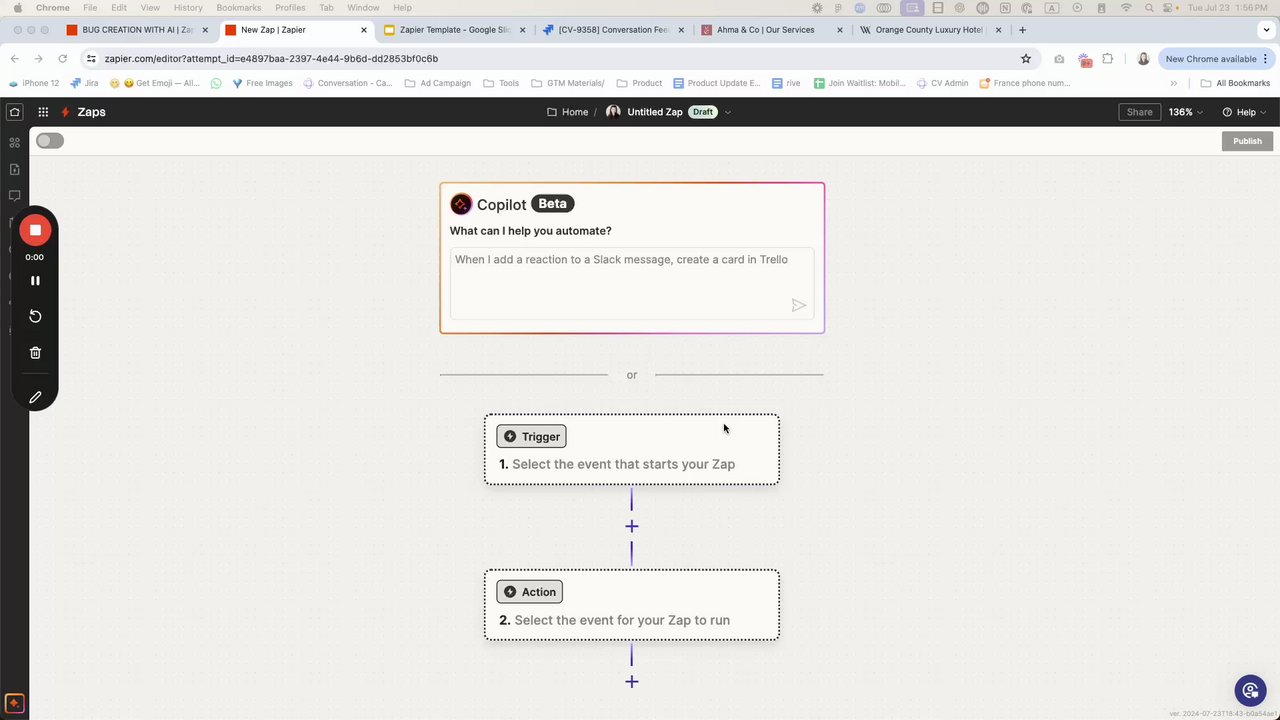Click the camera icon in Chrome toolbar
Image resolution: width=1280 pixels, height=720 pixels.
coord(1059,59)
